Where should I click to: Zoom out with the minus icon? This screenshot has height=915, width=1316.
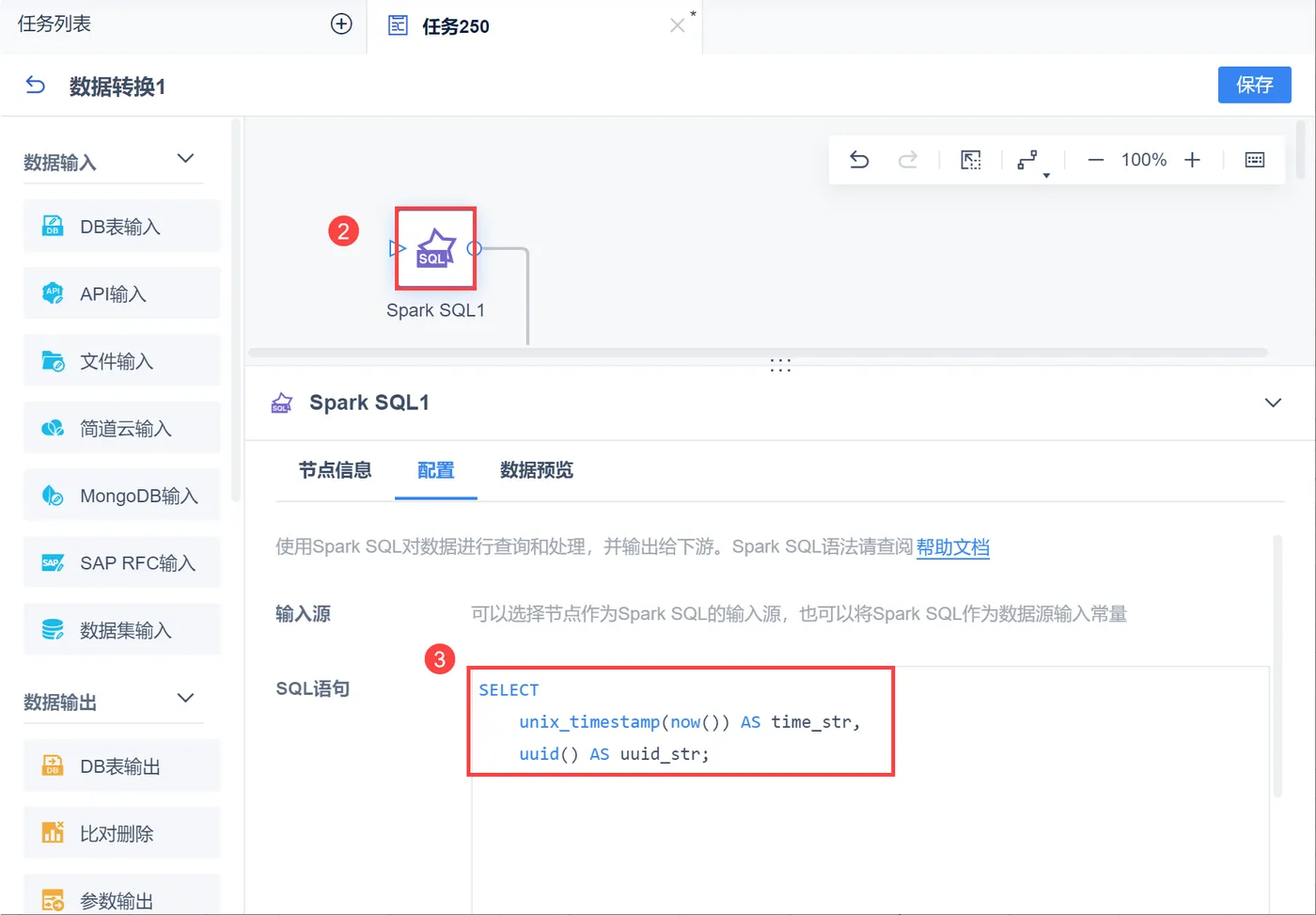click(1096, 160)
